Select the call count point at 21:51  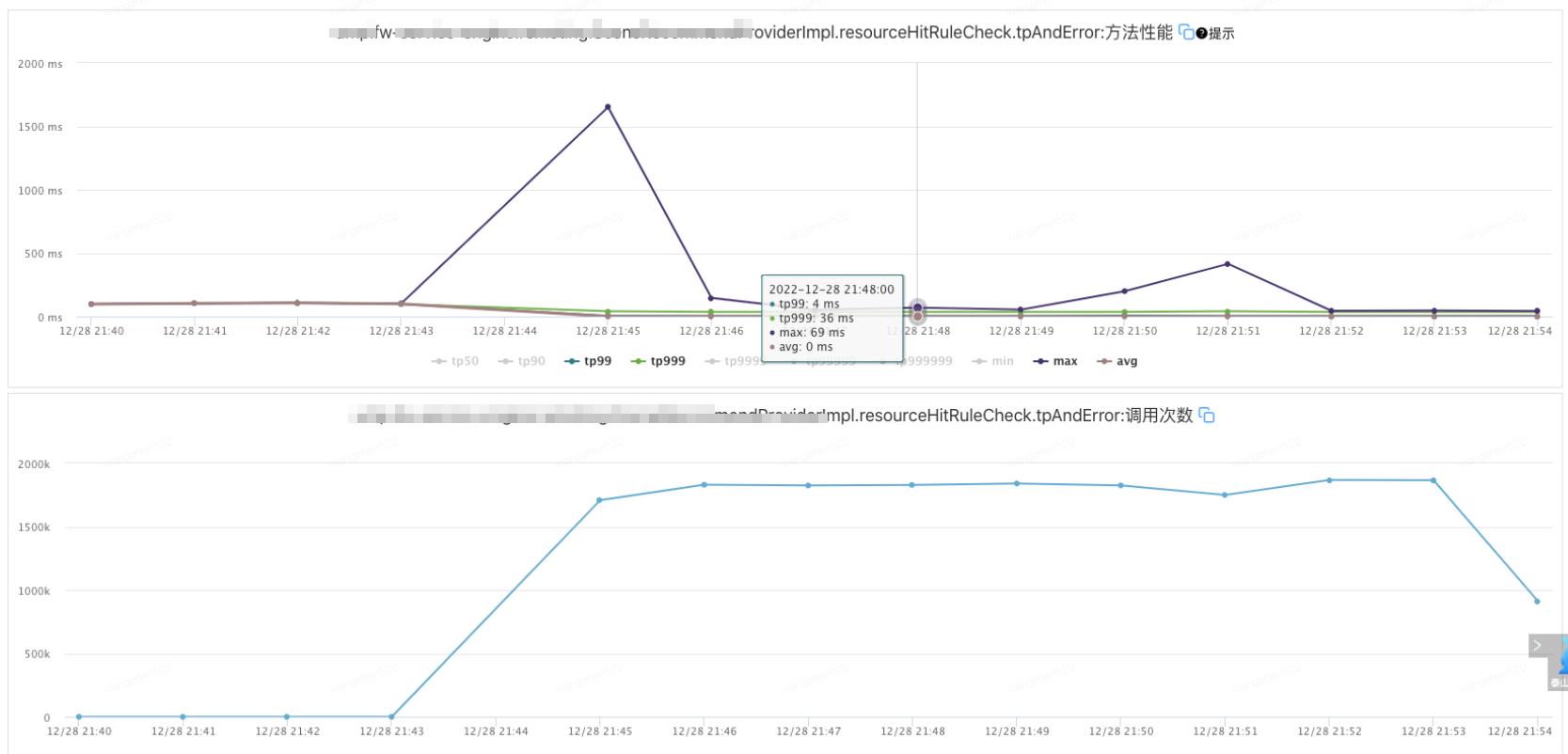(x=1225, y=495)
